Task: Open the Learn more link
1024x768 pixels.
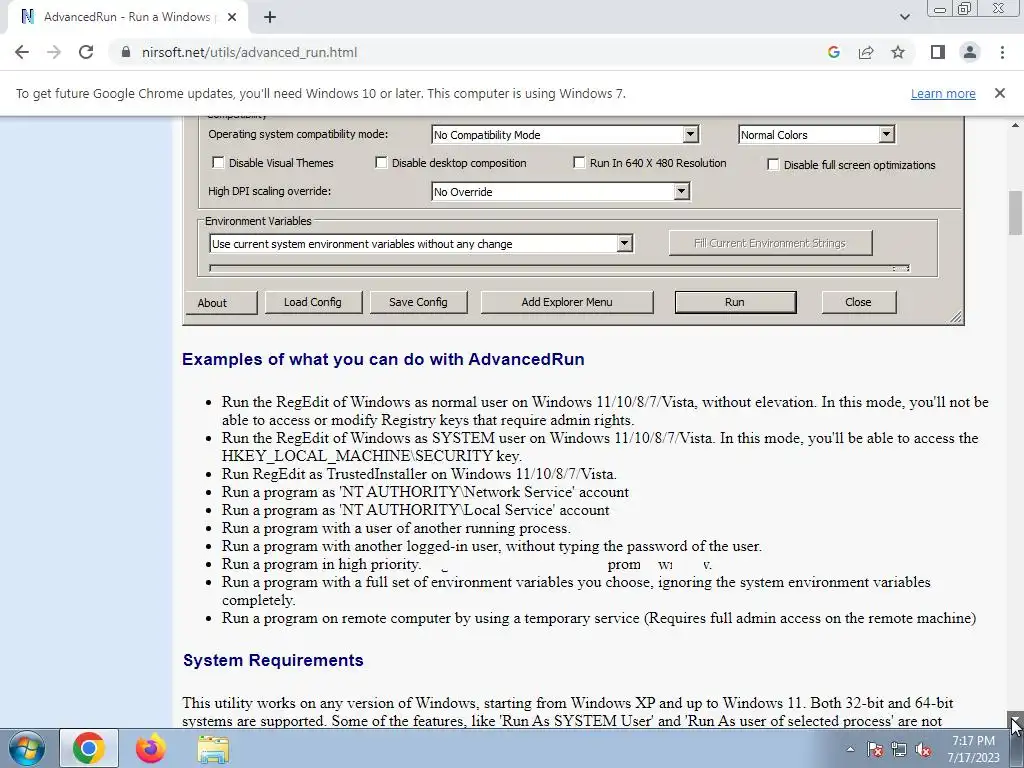Action: click(943, 93)
